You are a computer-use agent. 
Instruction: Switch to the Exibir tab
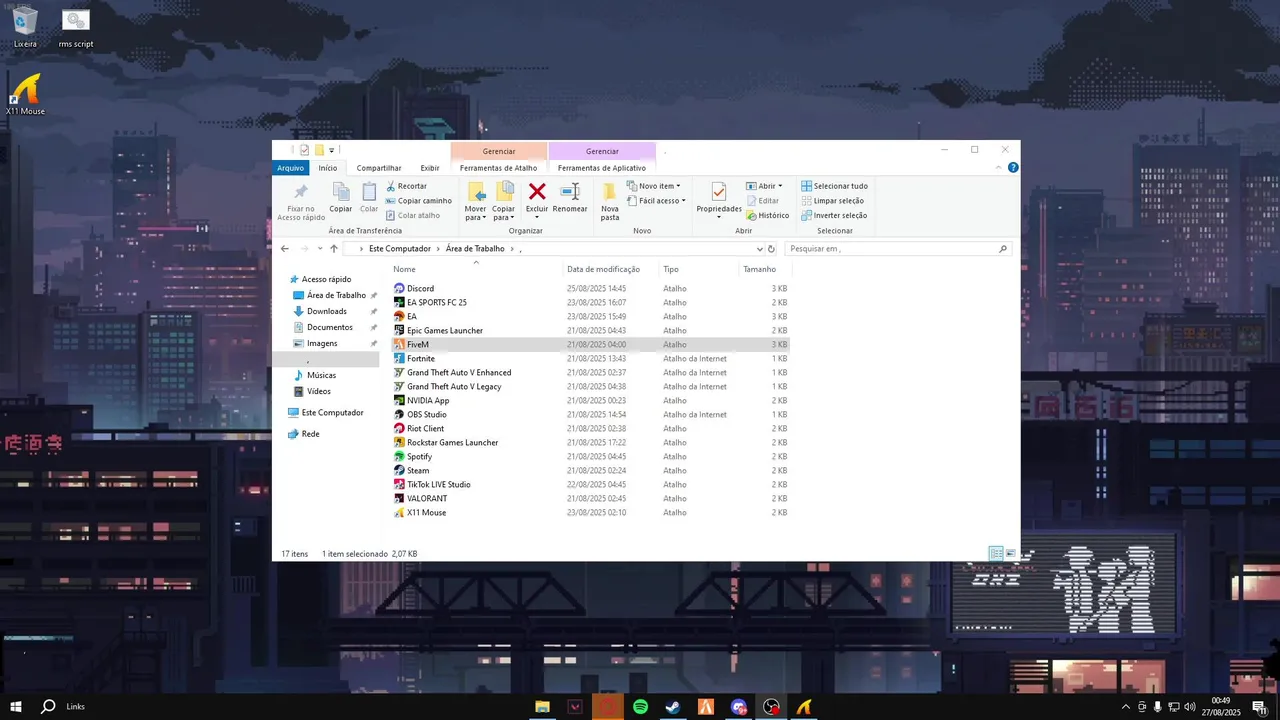point(430,168)
